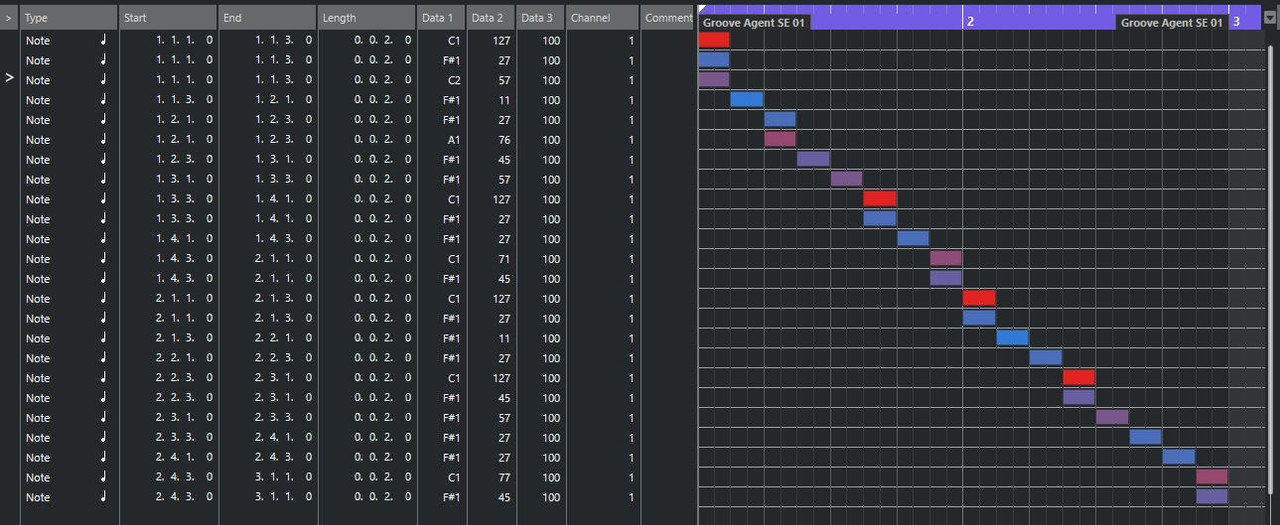Screen dimensions: 1280x525
Task: Click End value '1. 2. 1. 0'
Action: pyautogui.click(x=283, y=100)
